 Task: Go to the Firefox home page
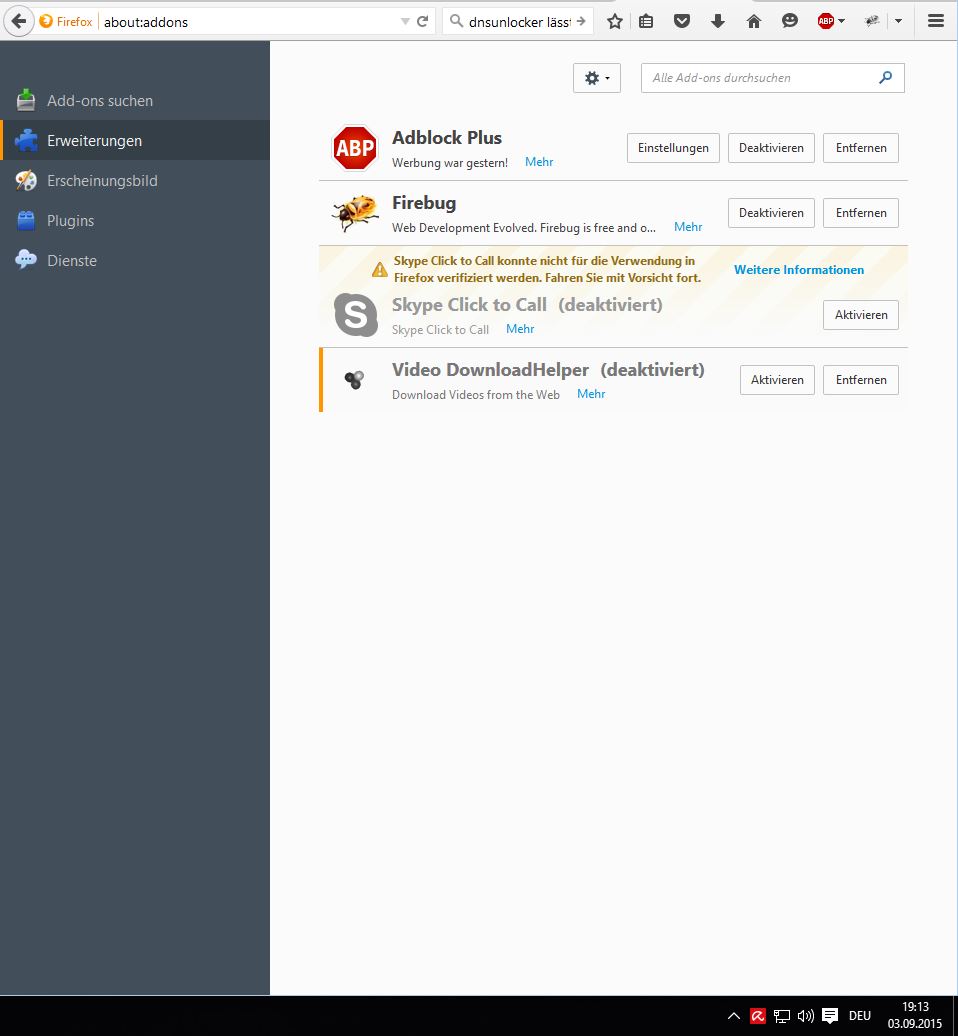tap(754, 22)
